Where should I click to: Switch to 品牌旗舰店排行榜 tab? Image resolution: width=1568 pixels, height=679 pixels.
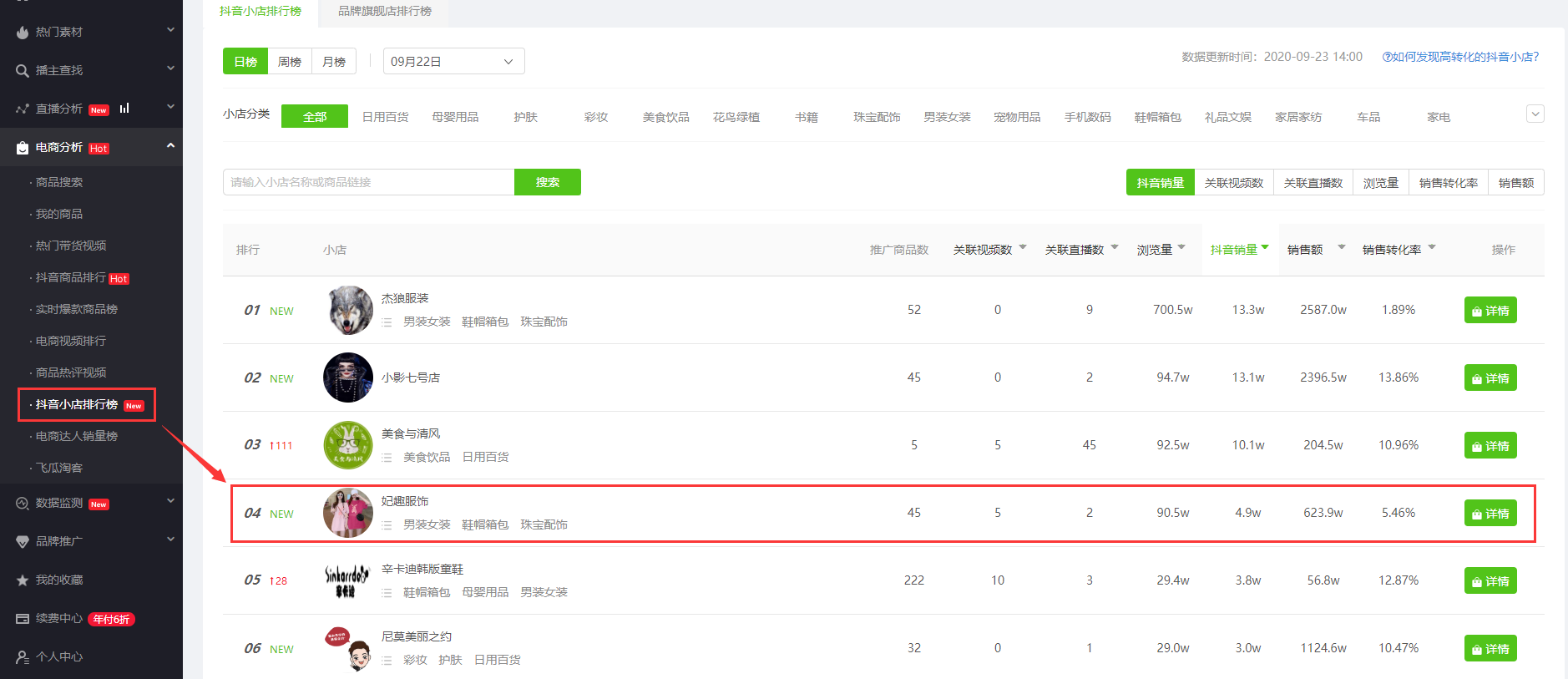(385, 12)
